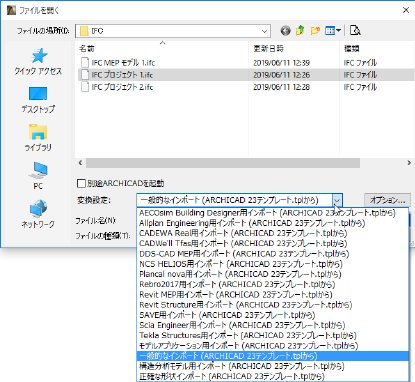
Task: Choose highlighted 一般的なインポート list option
Action: click(x=273, y=356)
